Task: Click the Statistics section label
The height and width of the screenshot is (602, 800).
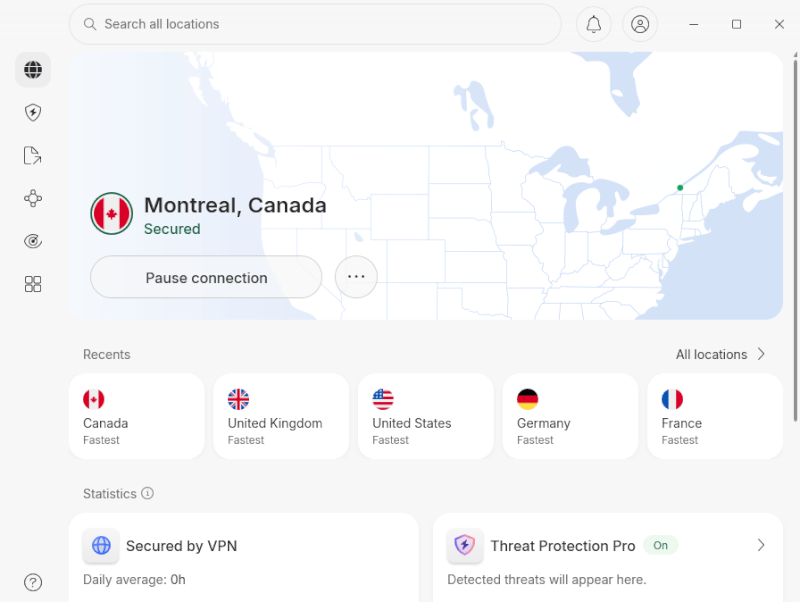Action: (110, 494)
